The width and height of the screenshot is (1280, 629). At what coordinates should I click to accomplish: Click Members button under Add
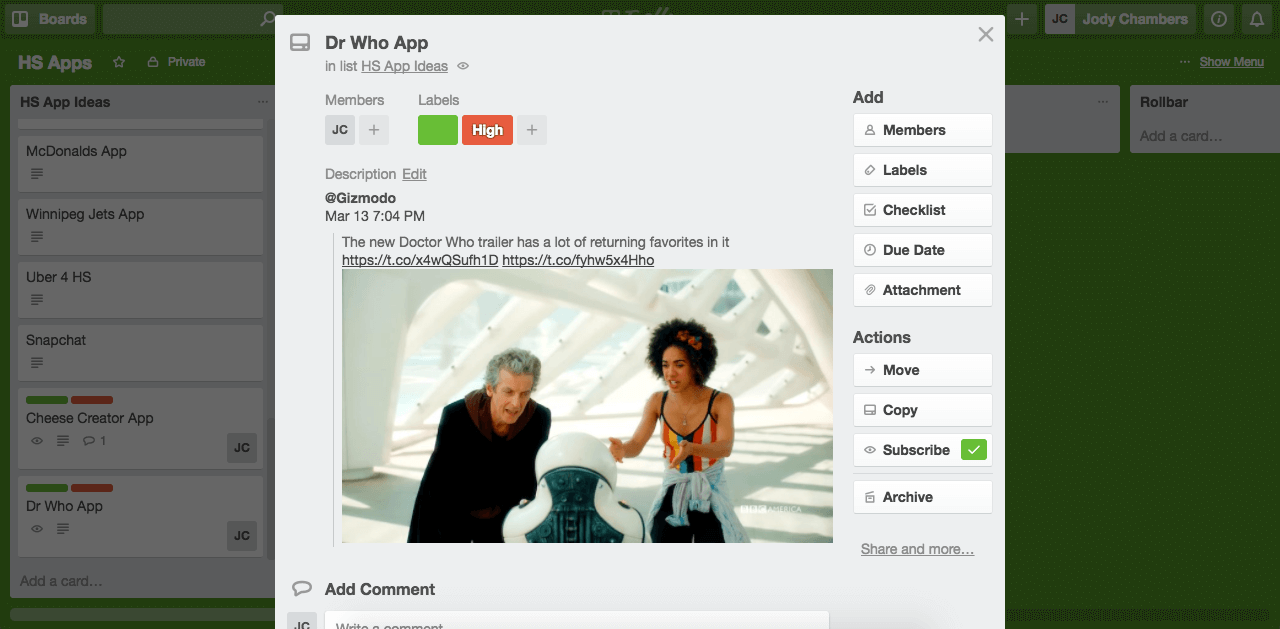coord(922,130)
